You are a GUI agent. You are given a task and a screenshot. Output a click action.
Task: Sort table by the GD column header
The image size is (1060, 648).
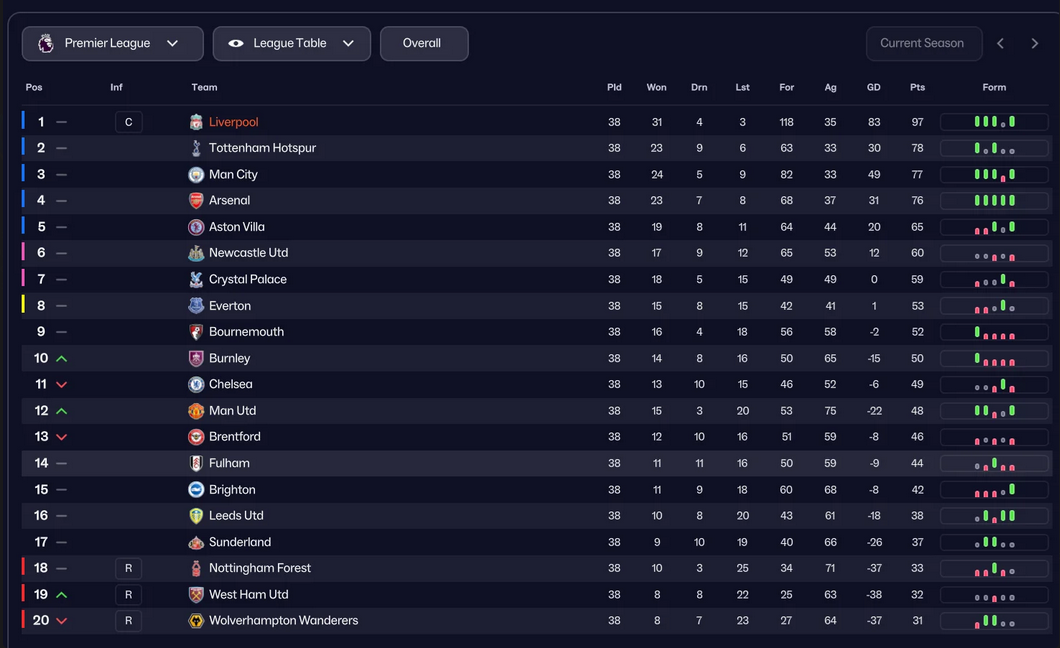873,88
